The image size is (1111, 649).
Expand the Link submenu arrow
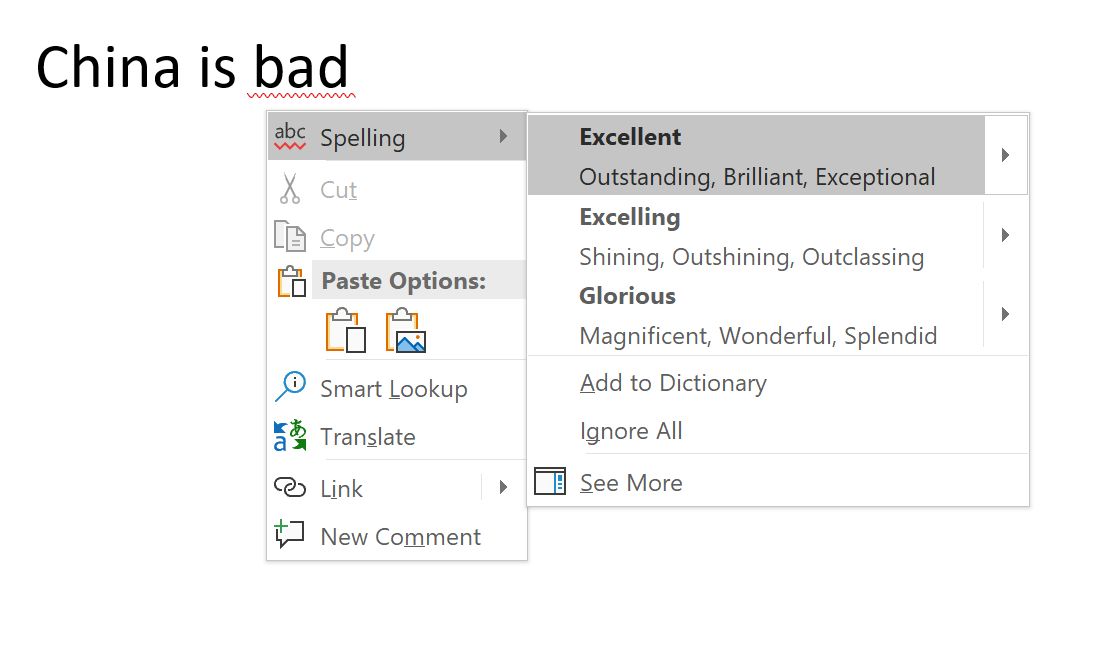click(504, 488)
